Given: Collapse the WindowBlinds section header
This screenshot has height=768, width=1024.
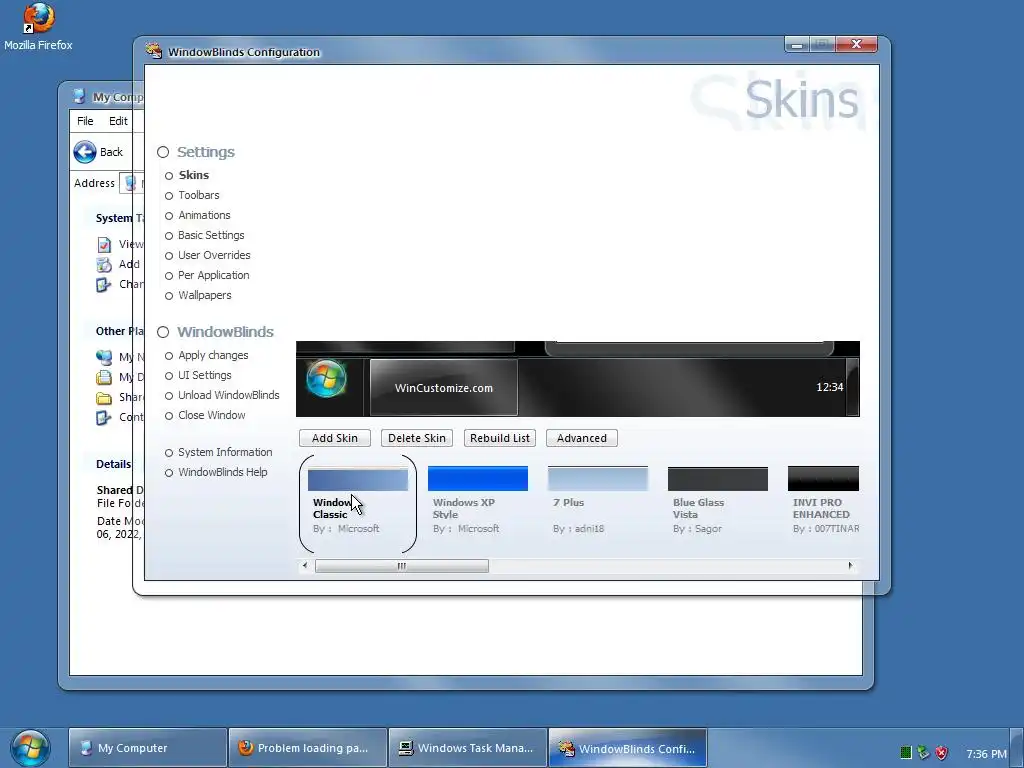Looking at the screenshot, I should [216, 332].
